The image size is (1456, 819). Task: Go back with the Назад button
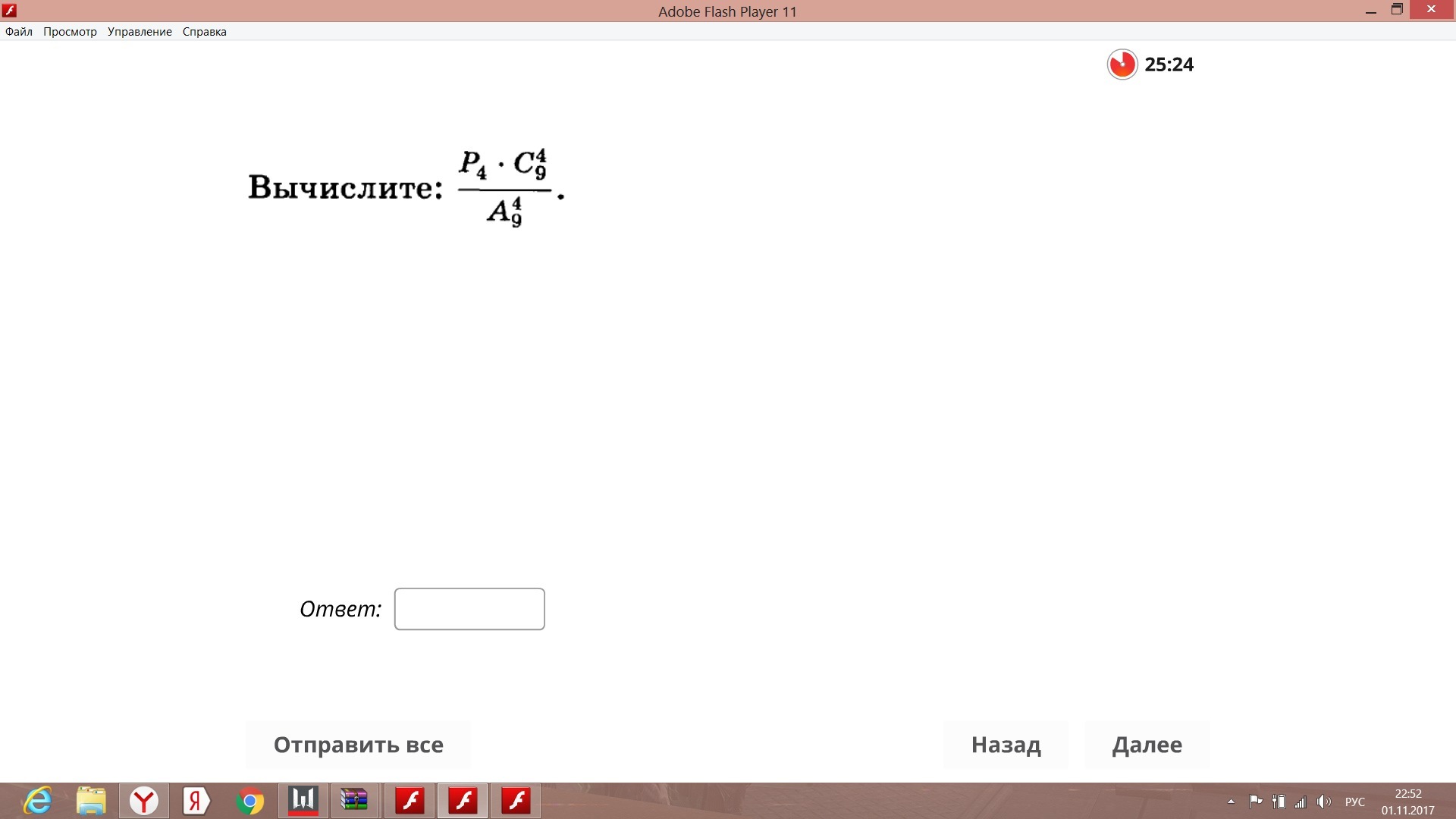point(1006,745)
